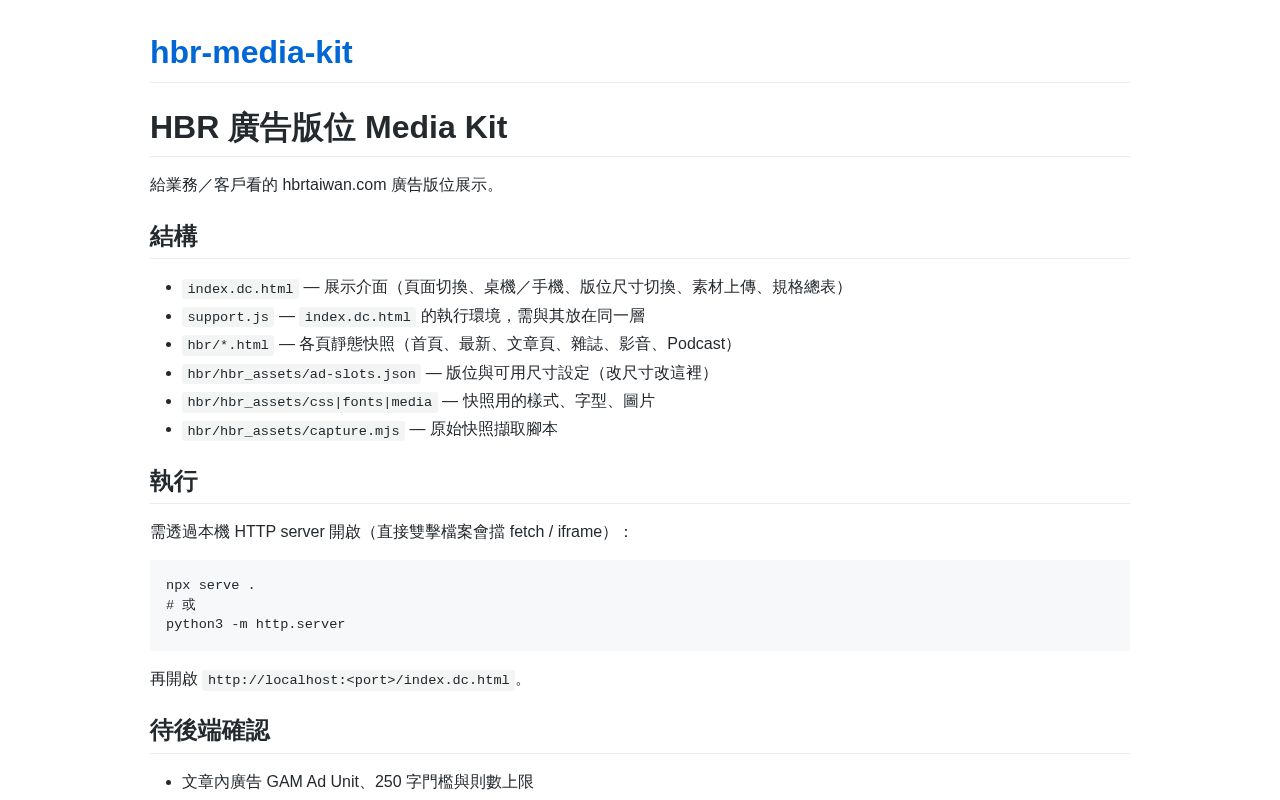This screenshot has width=1280, height=800.
Task: Select hbr/hbr_assets/capture.mjs code label
Action: tap(293, 431)
